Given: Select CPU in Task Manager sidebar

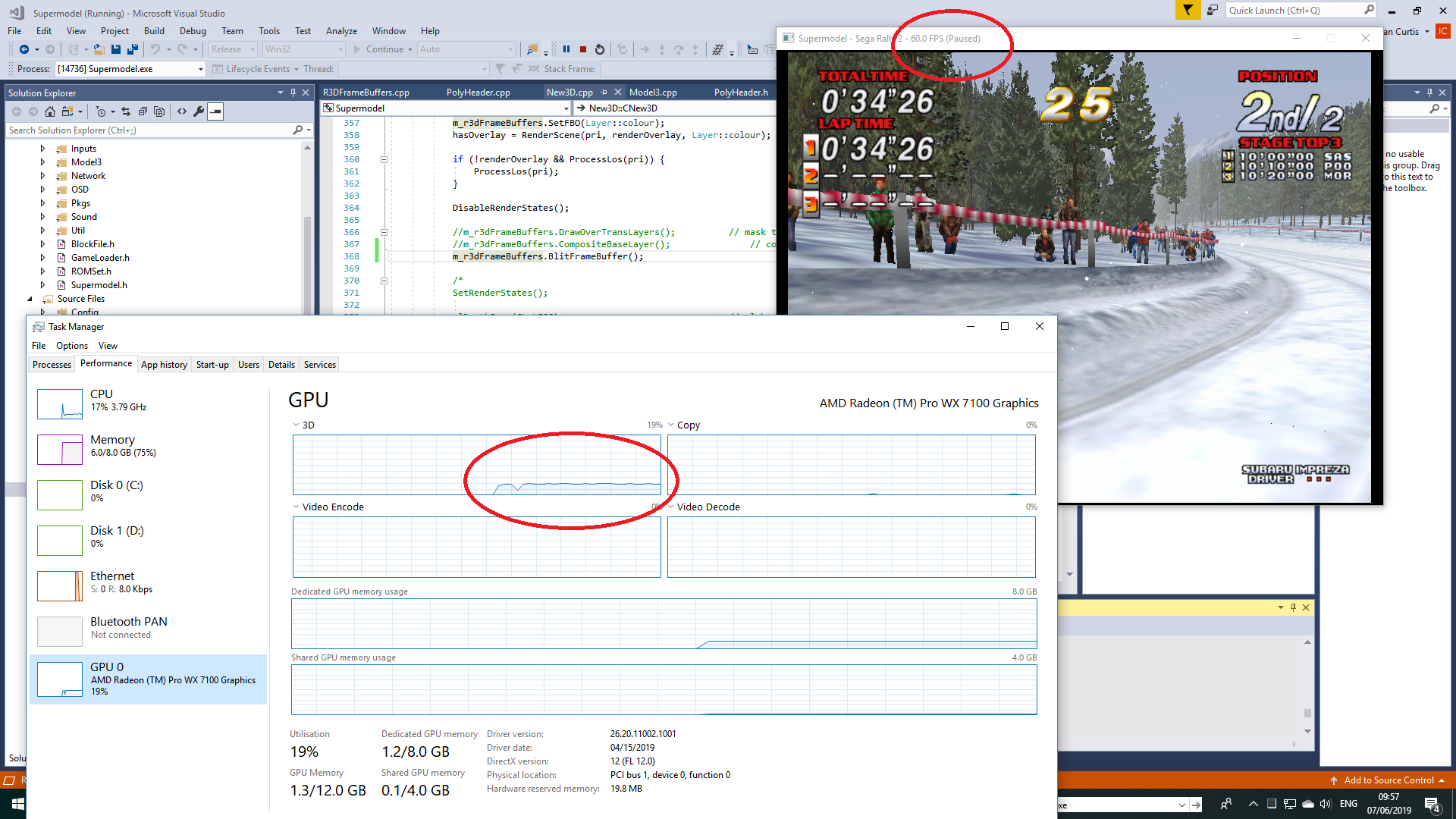Looking at the screenshot, I should tap(148, 403).
